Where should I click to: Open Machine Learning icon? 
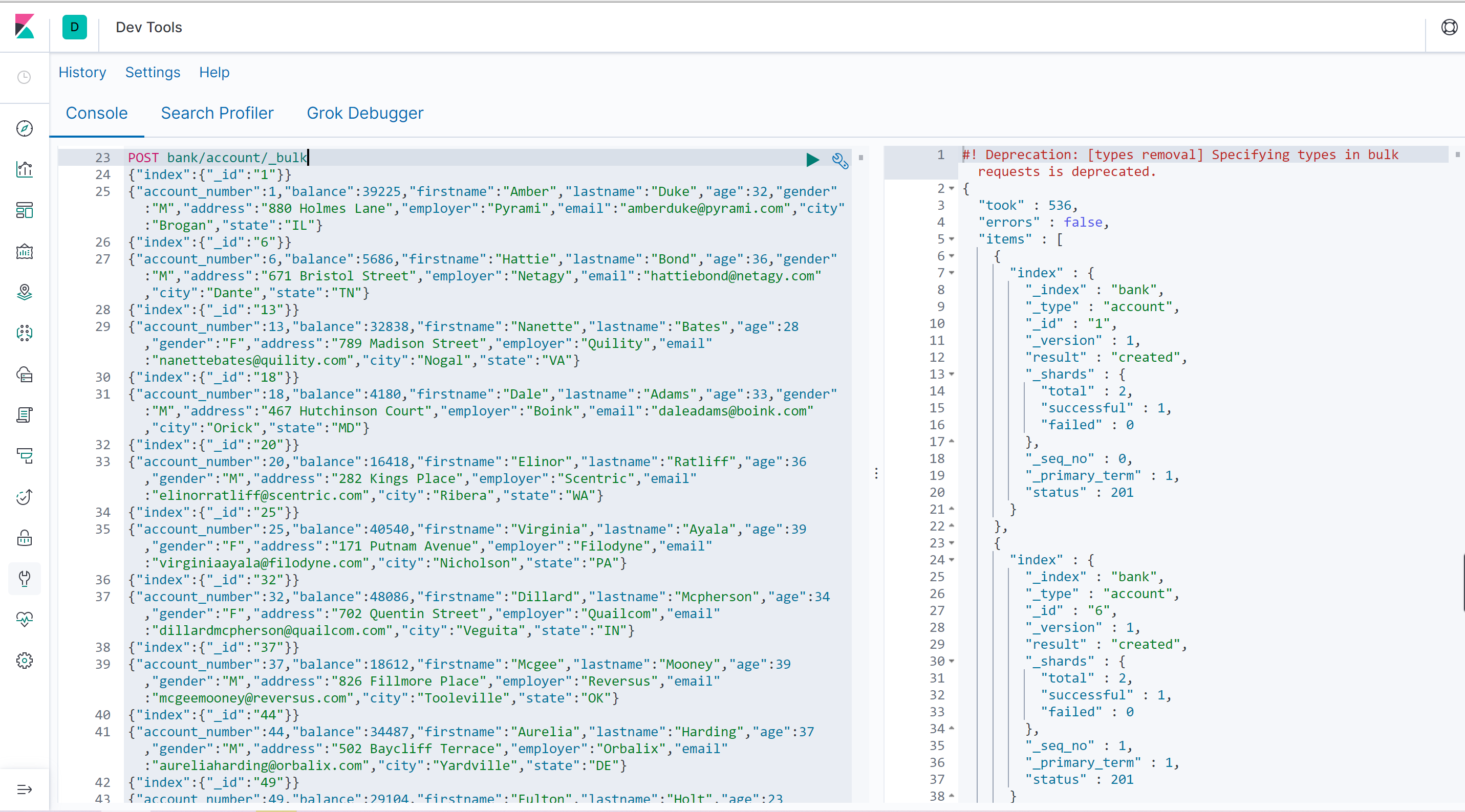click(25, 333)
